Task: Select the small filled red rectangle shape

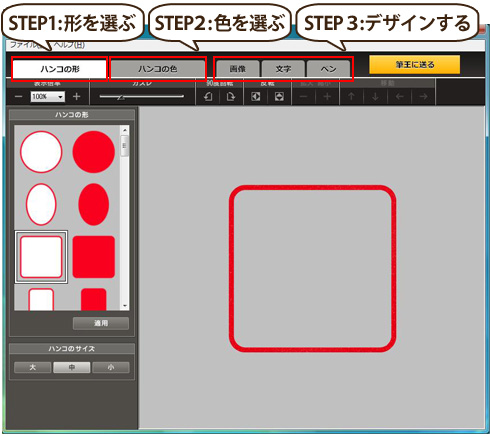Action: pyautogui.click(x=94, y=299)
